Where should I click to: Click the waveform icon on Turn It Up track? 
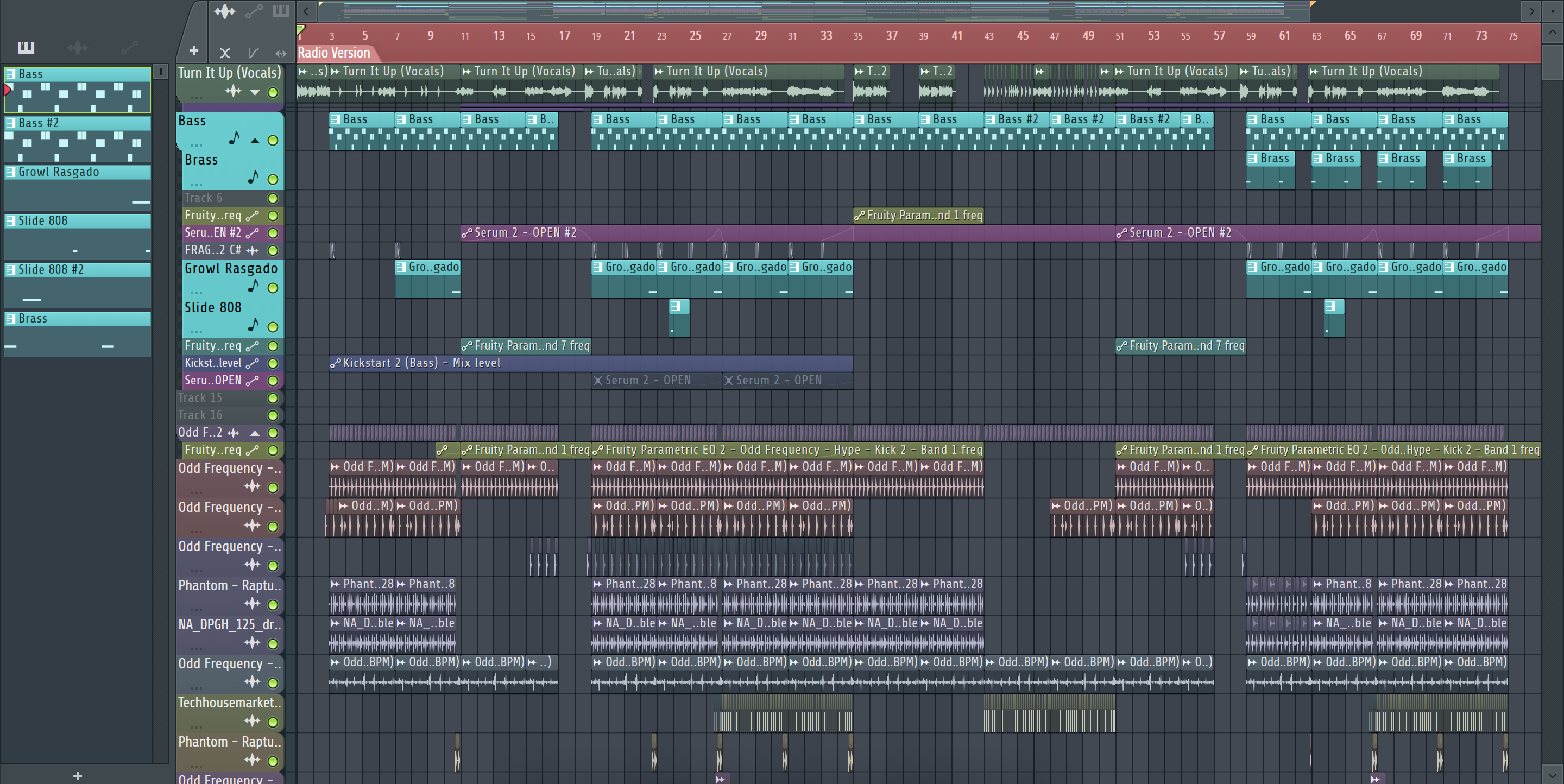click(234, 92)
